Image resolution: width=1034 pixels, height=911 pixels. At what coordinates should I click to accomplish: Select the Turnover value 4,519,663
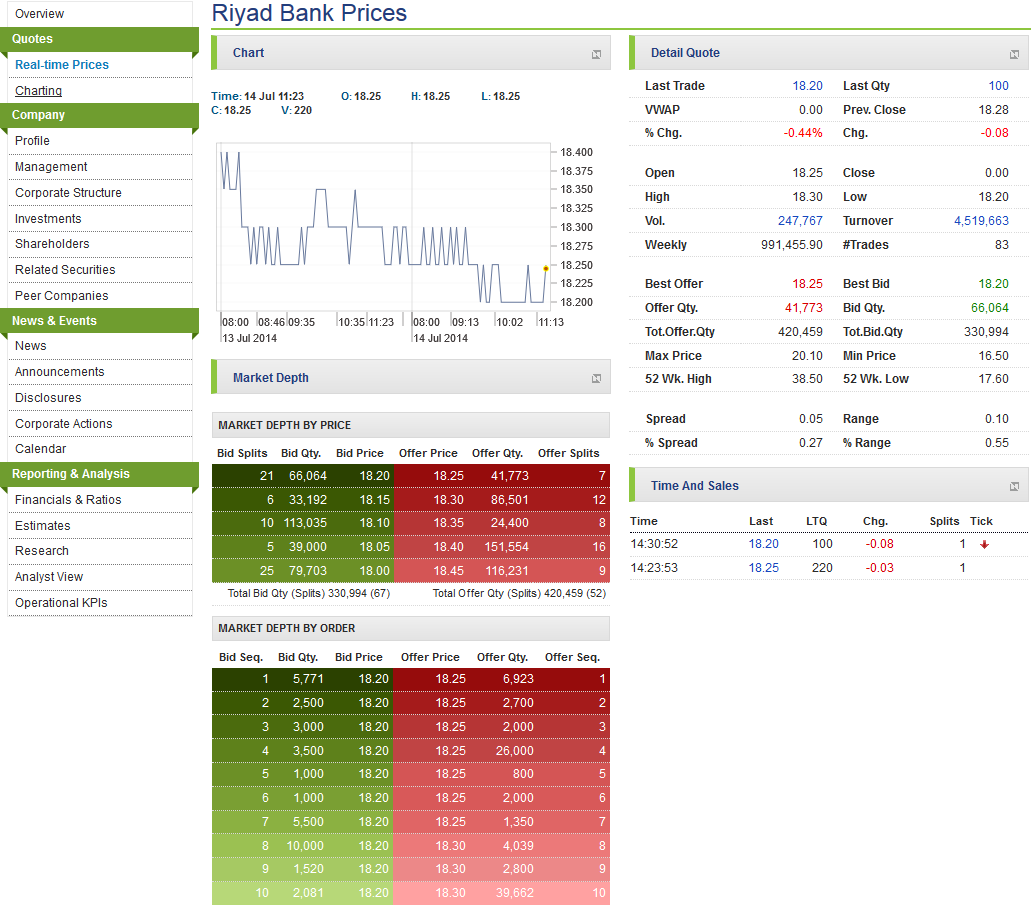point(981,221)
